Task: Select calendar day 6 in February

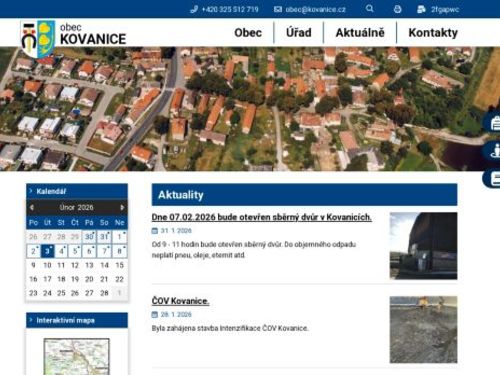Action: coord(89,251)
